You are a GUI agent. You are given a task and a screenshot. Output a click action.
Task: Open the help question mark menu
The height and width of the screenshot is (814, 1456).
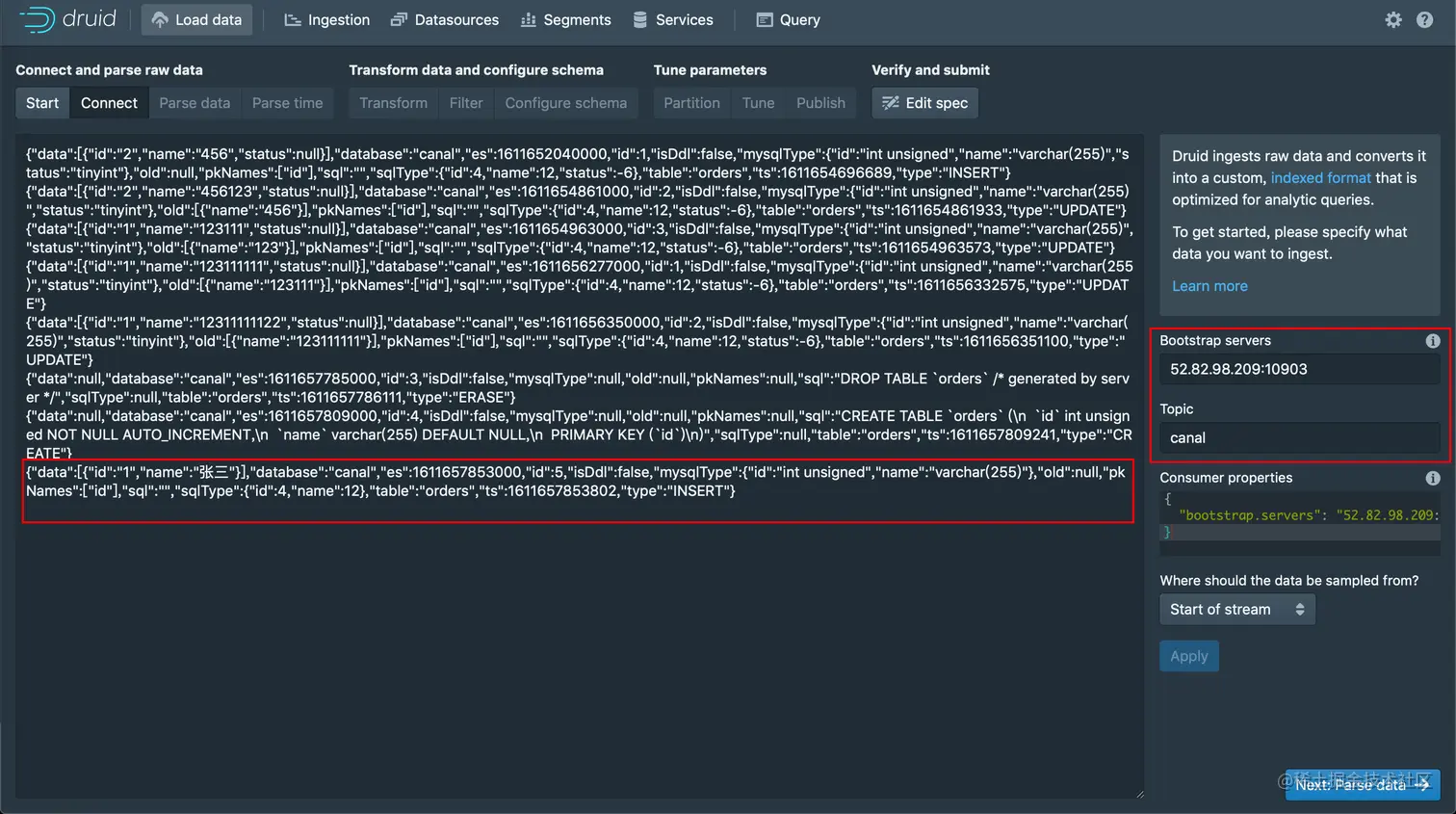pyautogui.click(x=1425, y=19)
